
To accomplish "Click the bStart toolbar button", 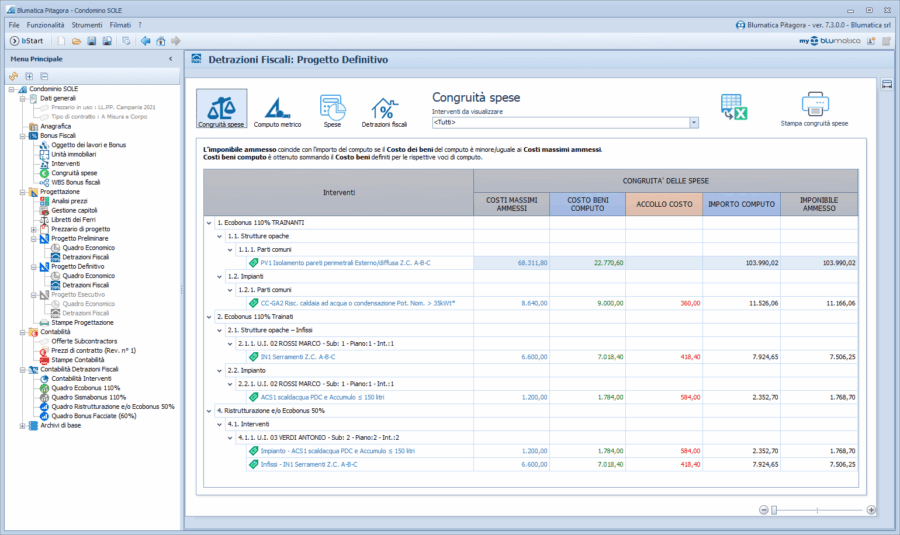I will point(27,41).
